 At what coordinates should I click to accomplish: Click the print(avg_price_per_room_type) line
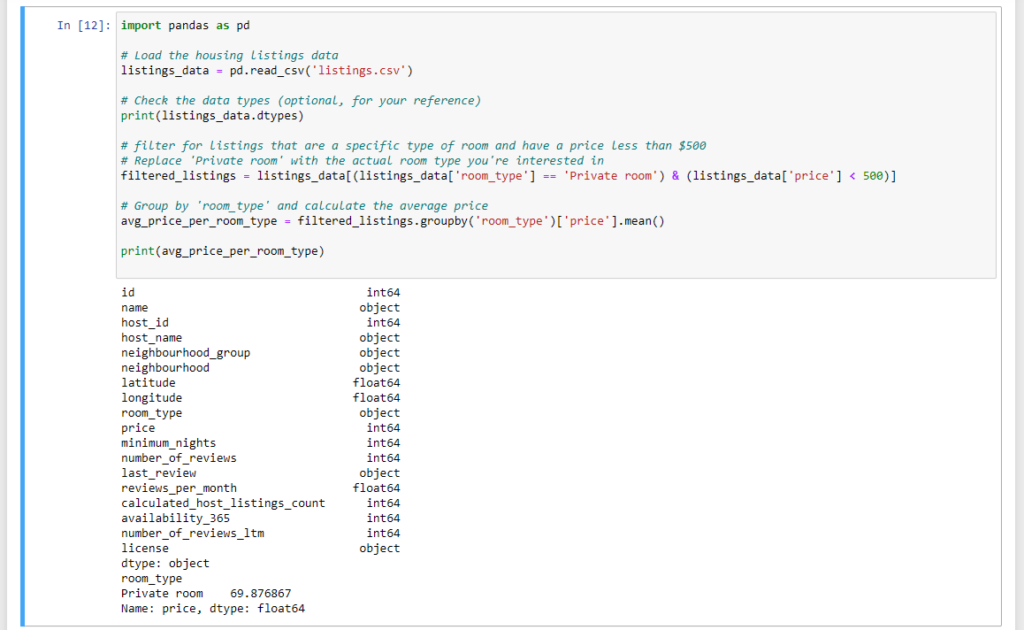click(221, 251)
